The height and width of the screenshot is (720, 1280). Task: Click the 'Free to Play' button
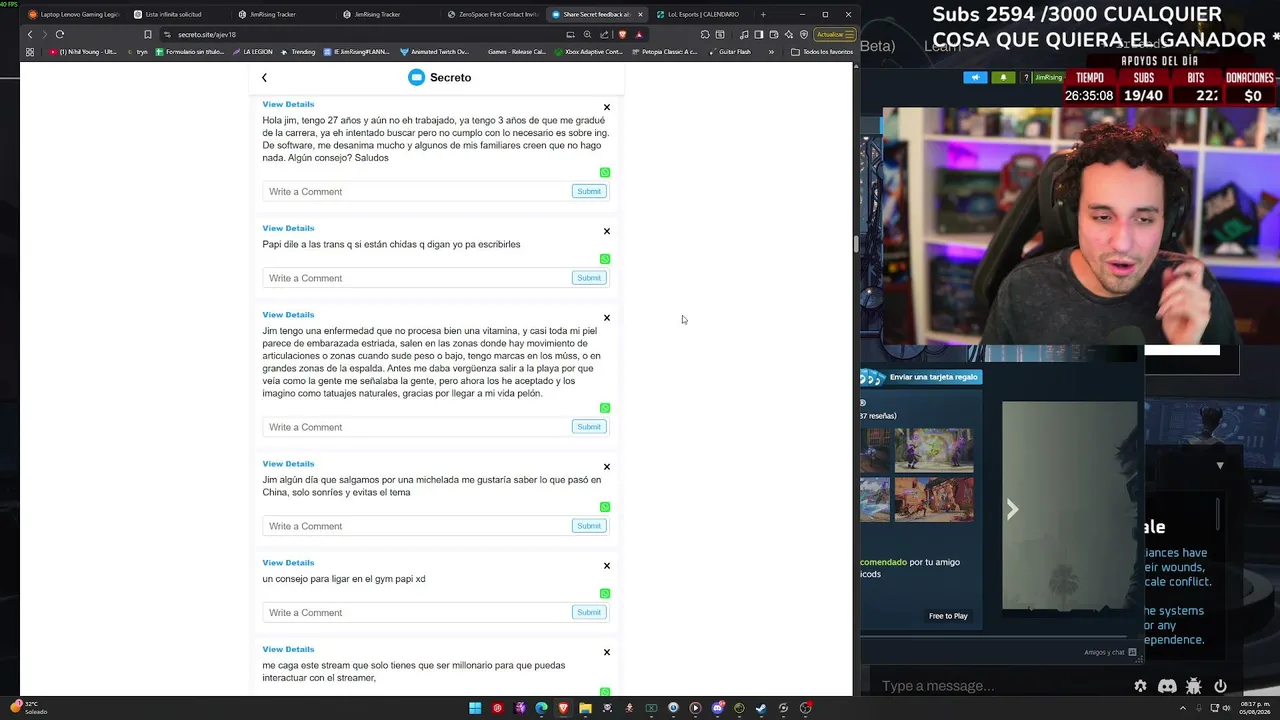[x=948, y=616]
